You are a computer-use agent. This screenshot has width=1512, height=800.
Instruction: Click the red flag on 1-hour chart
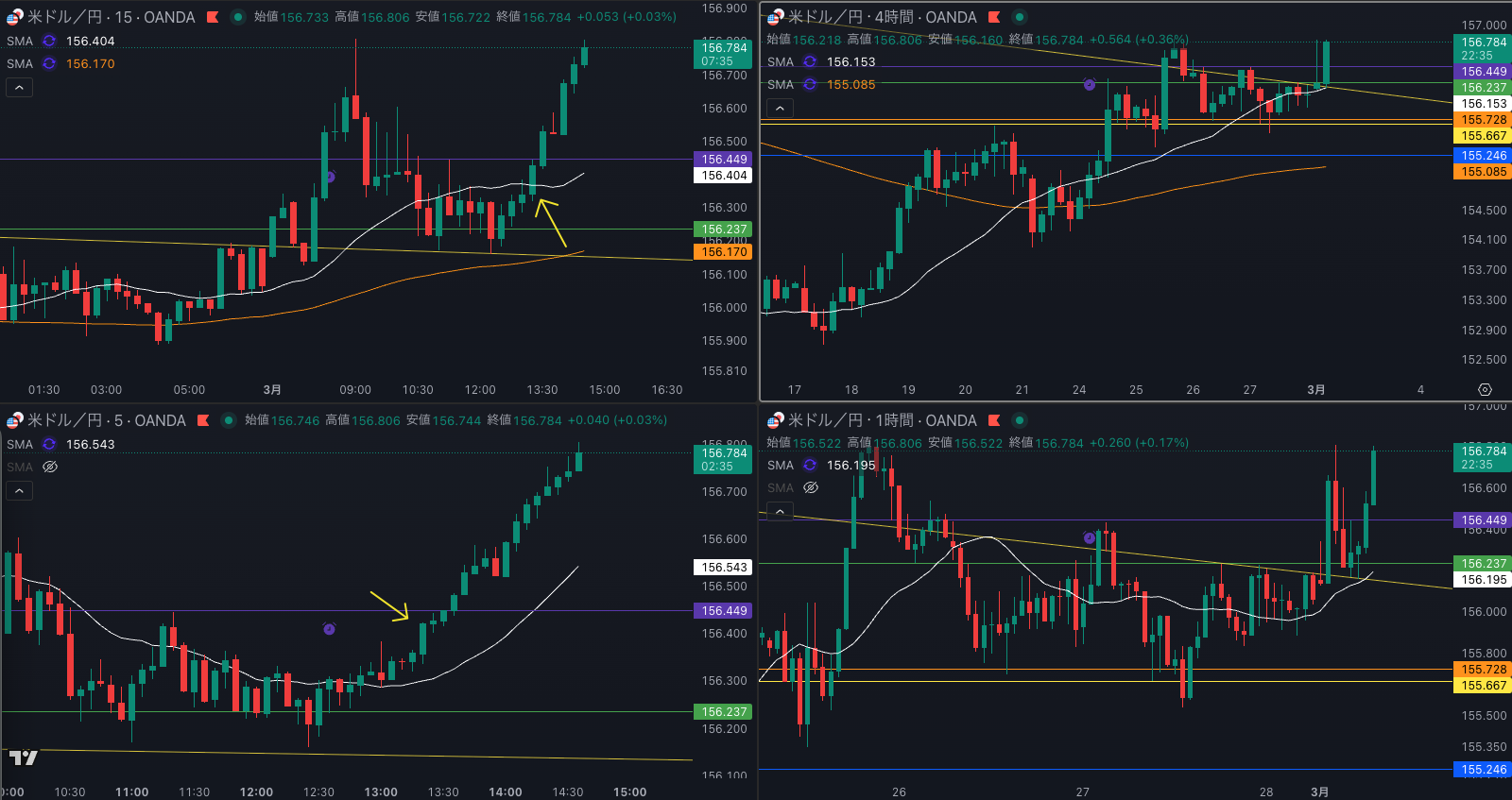pos(994,420)
